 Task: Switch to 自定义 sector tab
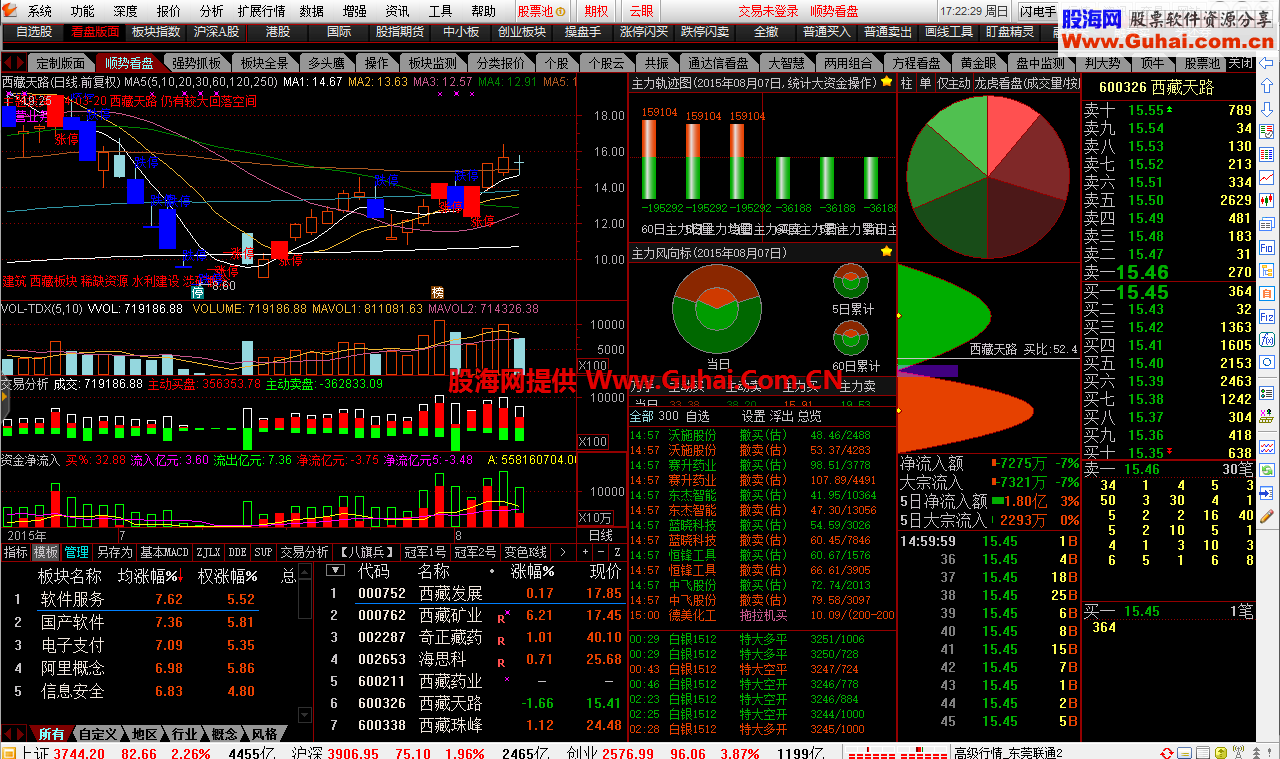pyautogui.click(x=99, y=734)
